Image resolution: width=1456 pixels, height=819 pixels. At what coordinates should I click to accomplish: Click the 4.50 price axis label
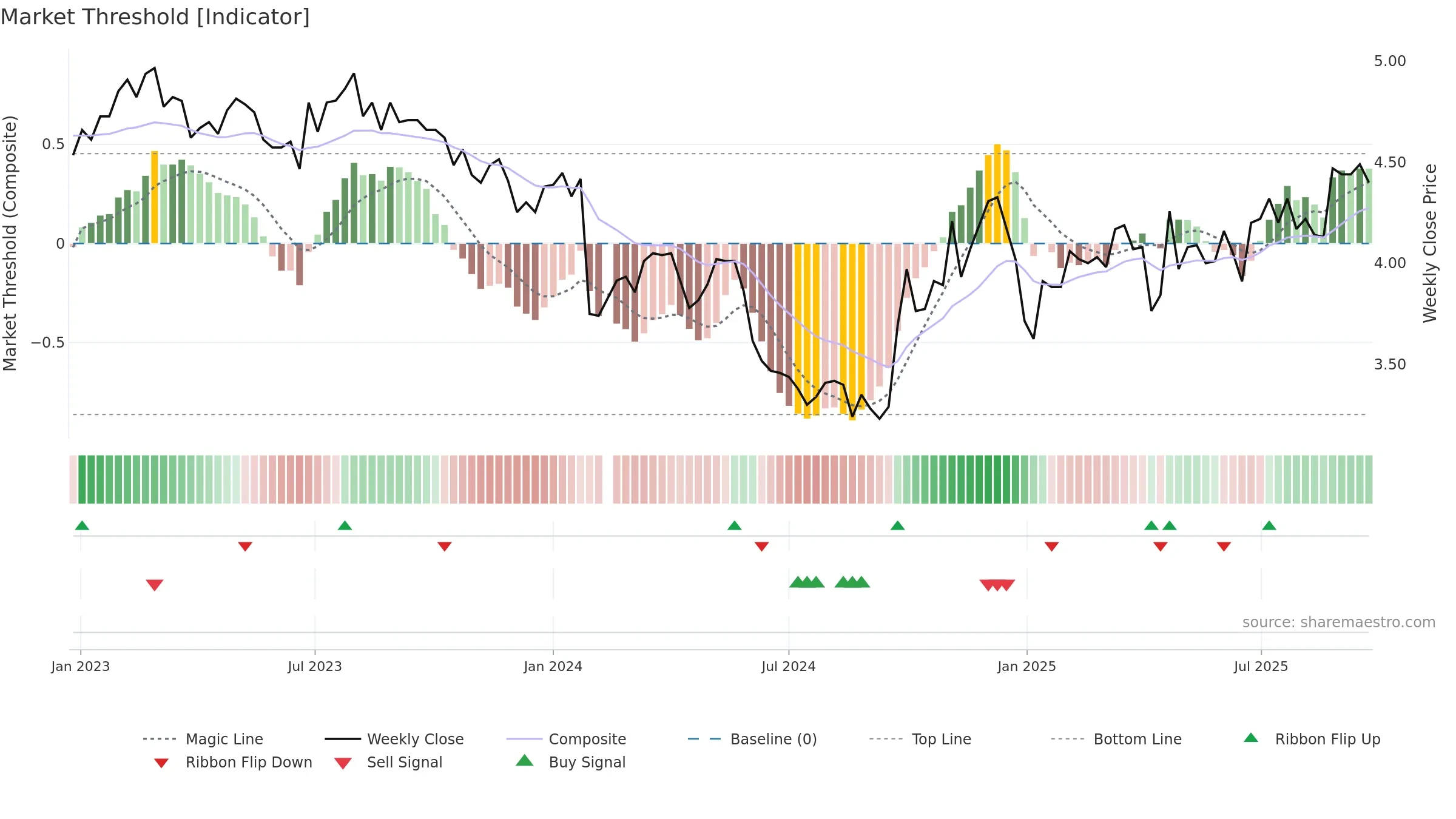click(1390, 163)
